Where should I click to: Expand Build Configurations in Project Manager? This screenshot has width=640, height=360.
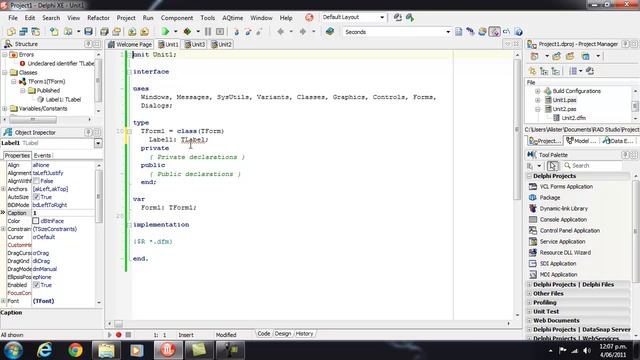pyautogui.click(x=538, y=91)
